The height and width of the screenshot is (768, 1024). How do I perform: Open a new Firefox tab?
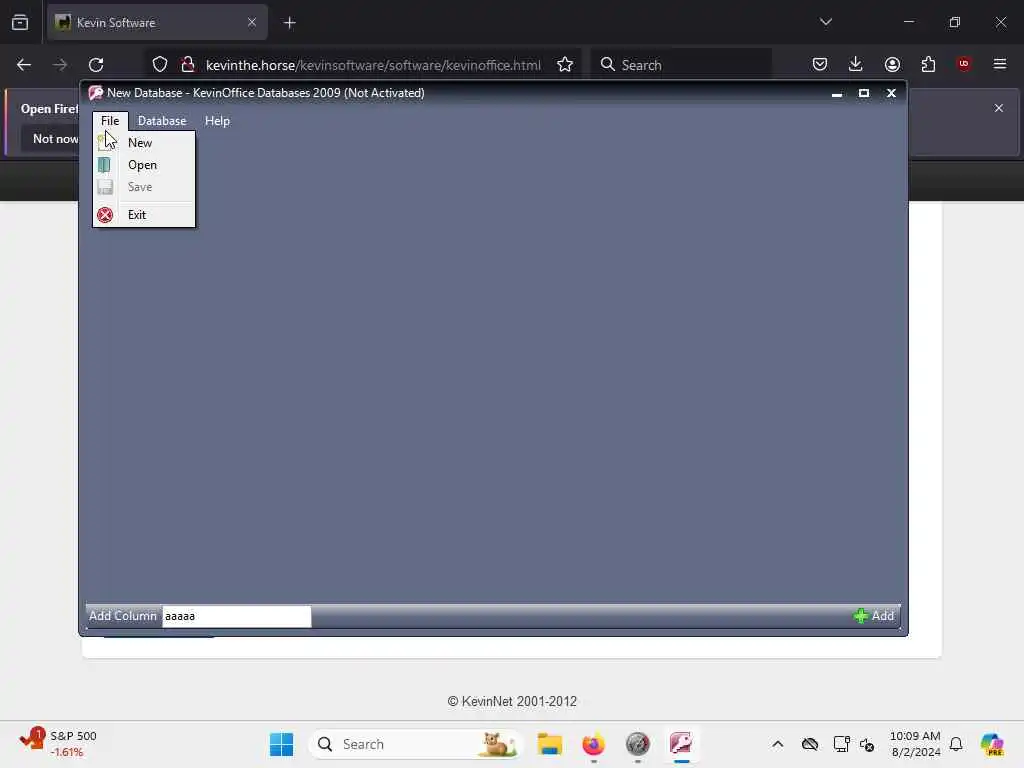click(x=290, y=23)
